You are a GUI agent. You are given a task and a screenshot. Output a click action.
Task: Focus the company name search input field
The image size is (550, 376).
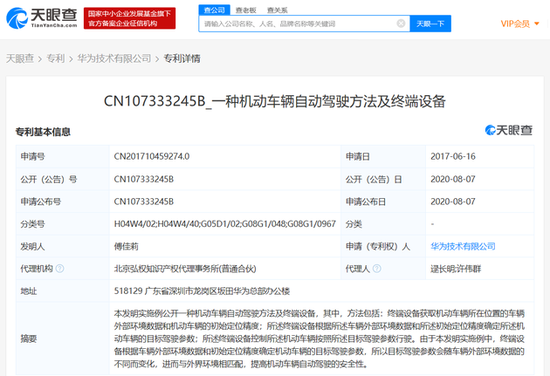coord(298,24)
